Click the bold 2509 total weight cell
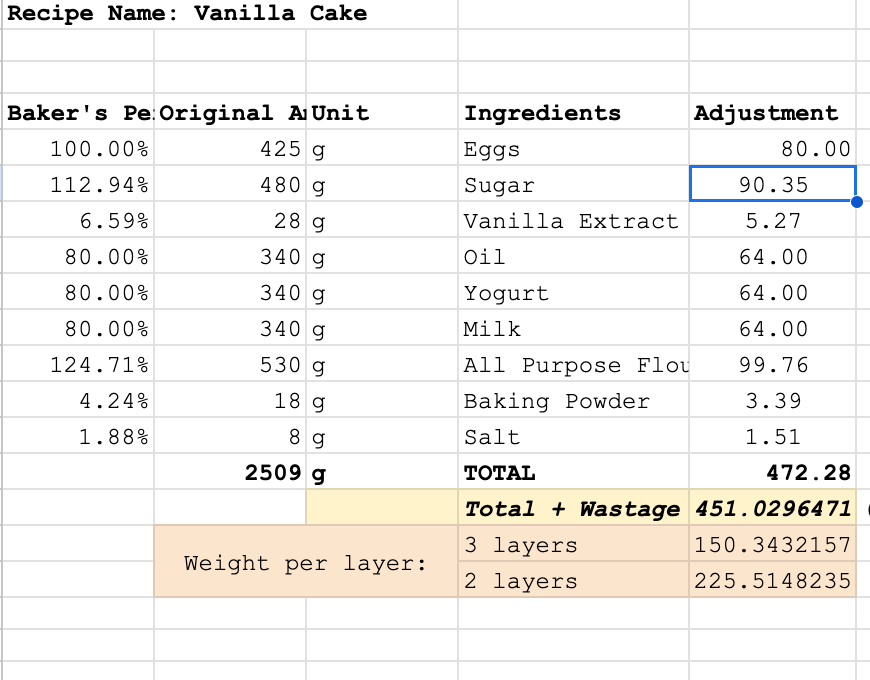Image resolution: width=870 pixels, height=680 pixels. pos(230,471)
